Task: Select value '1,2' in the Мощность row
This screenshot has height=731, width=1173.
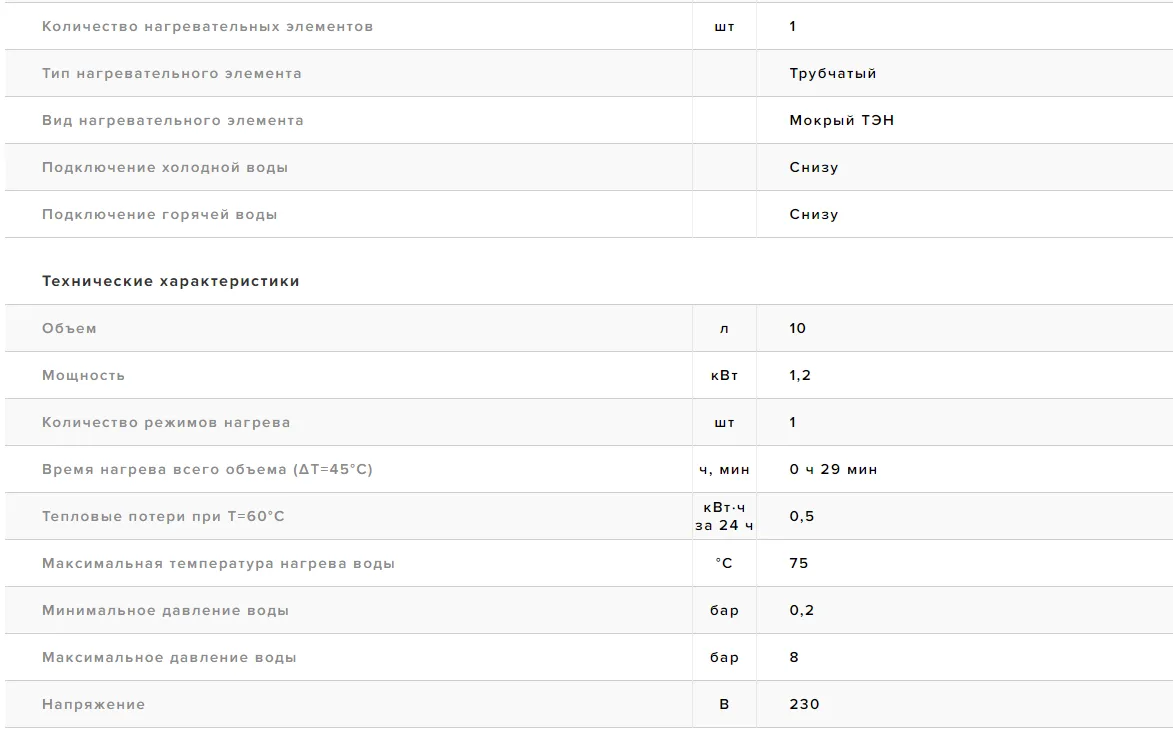Action: click(x=800, y=376)
